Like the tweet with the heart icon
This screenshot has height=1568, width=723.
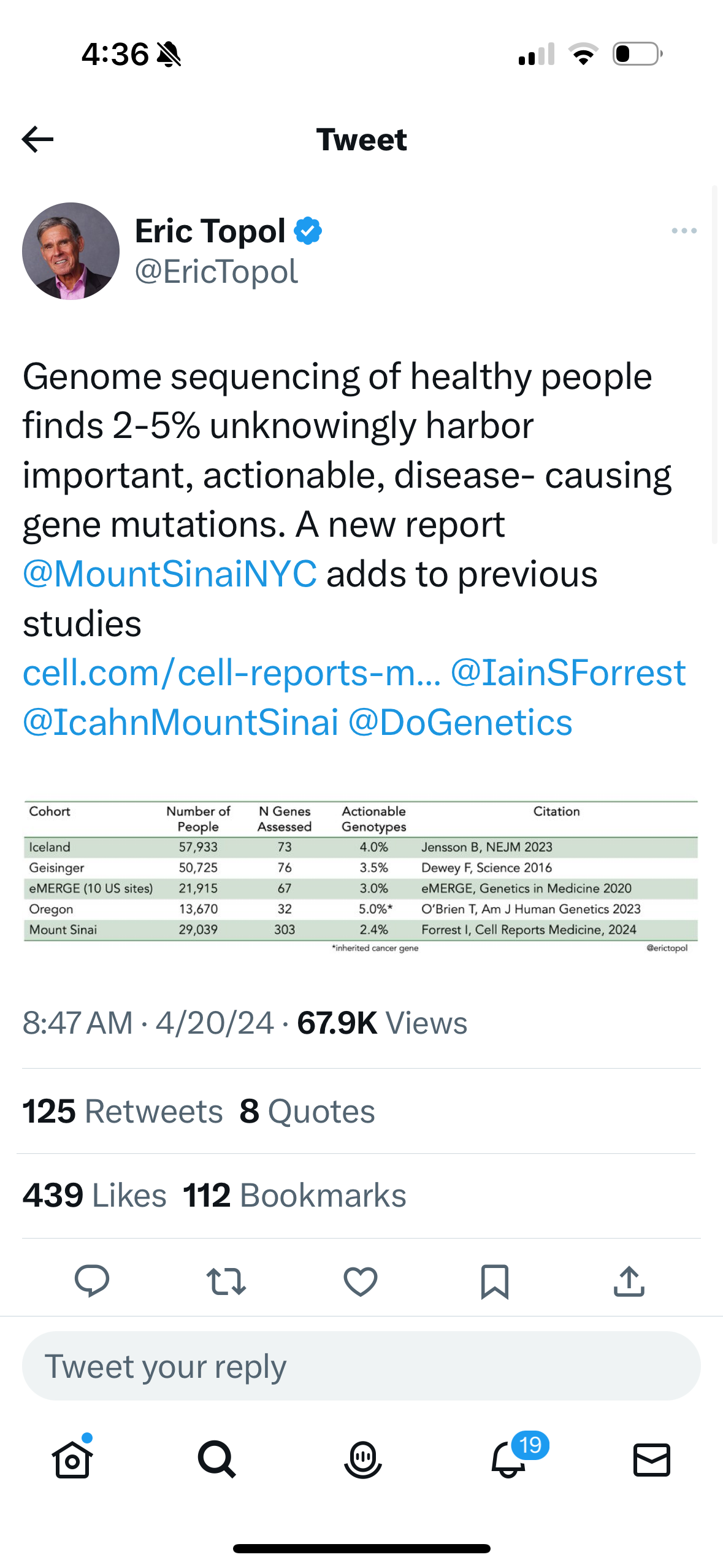click(x=361, y=1282)
